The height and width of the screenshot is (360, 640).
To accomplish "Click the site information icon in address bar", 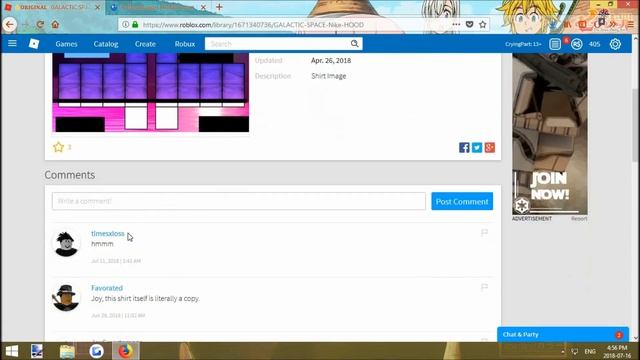I will coord(126,24).
